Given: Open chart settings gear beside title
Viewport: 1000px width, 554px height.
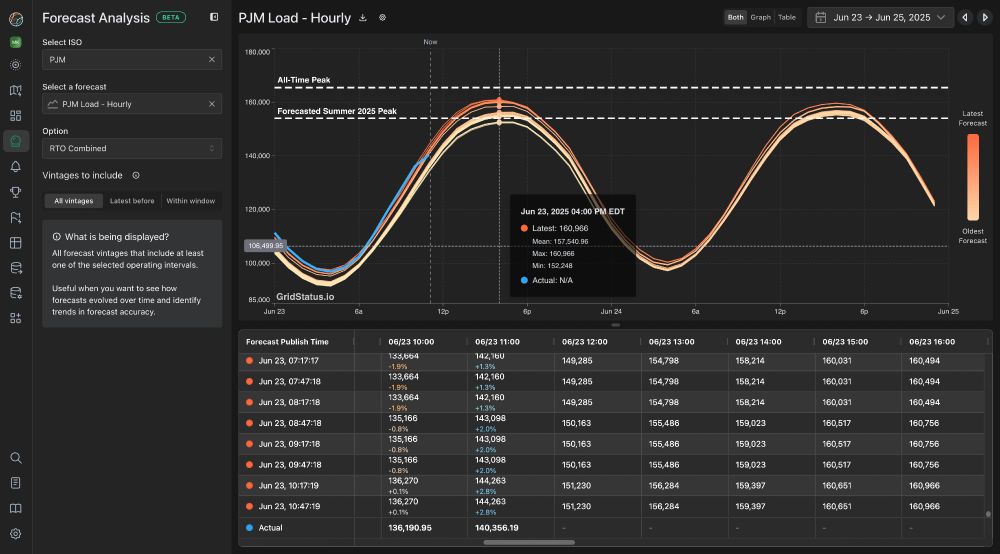Looking at the screenshot, I should pos(383,18).
